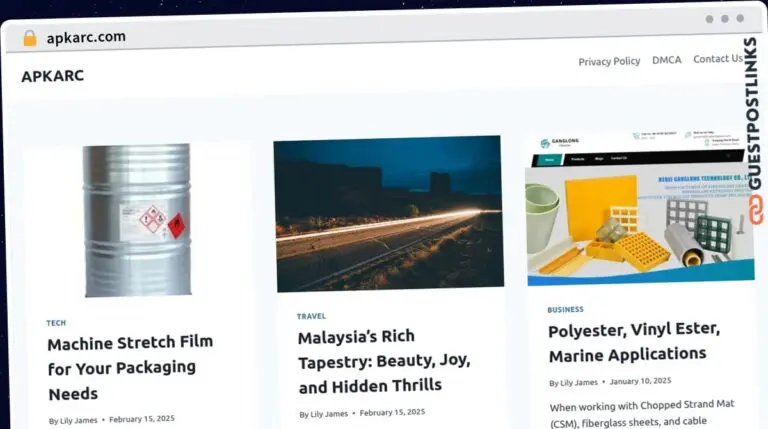Click author Lily James under the Polyester article

click(579, 382)
